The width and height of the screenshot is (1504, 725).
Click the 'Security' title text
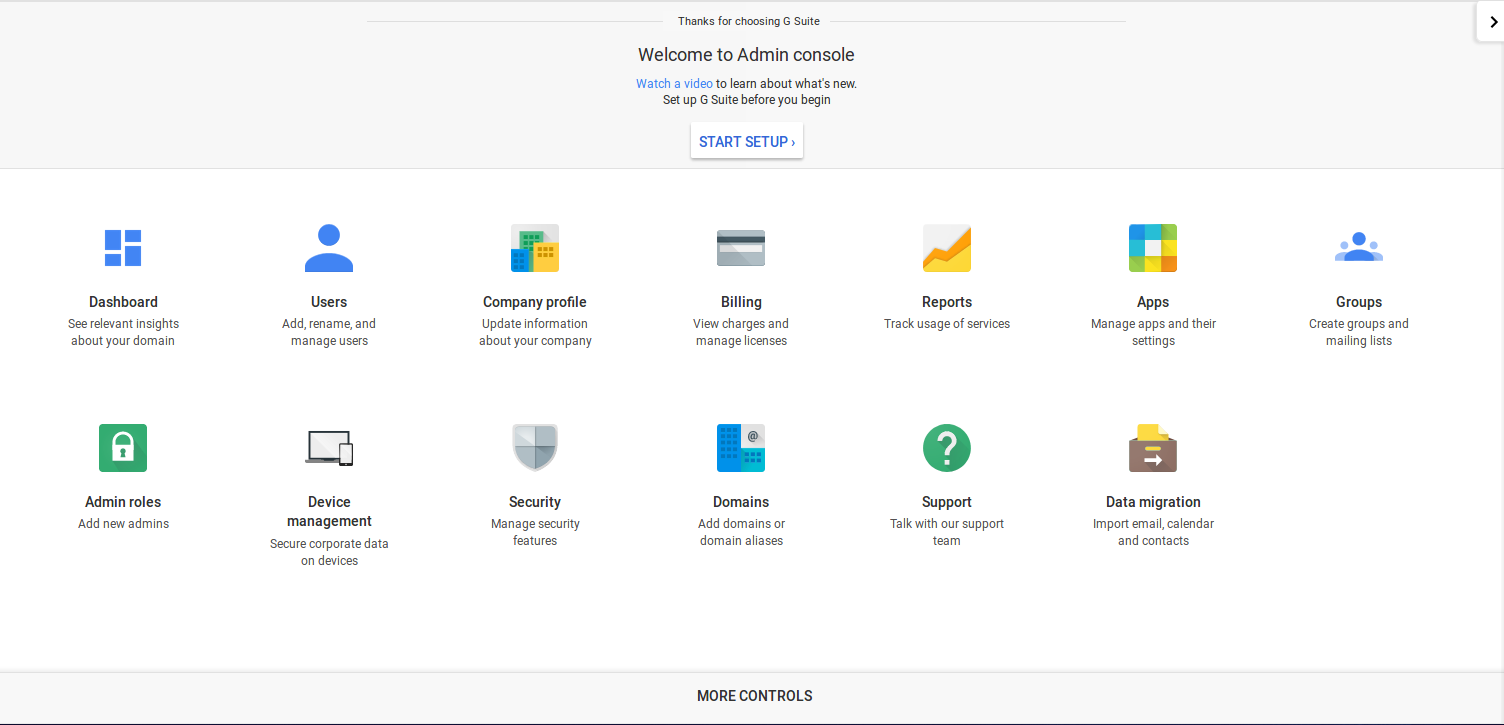click(535, 502)
